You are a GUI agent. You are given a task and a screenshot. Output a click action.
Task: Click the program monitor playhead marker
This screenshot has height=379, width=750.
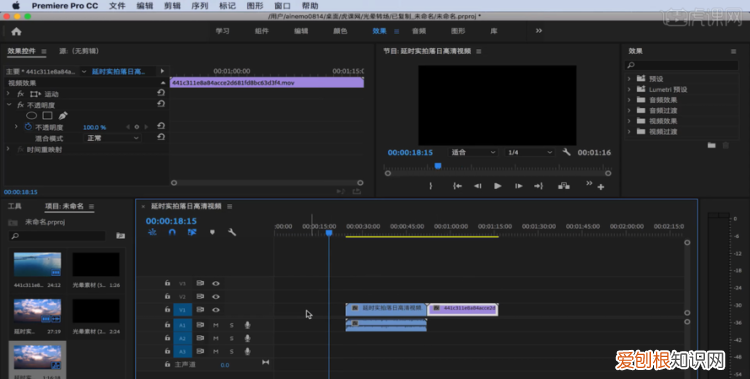[x=438, y=166]
